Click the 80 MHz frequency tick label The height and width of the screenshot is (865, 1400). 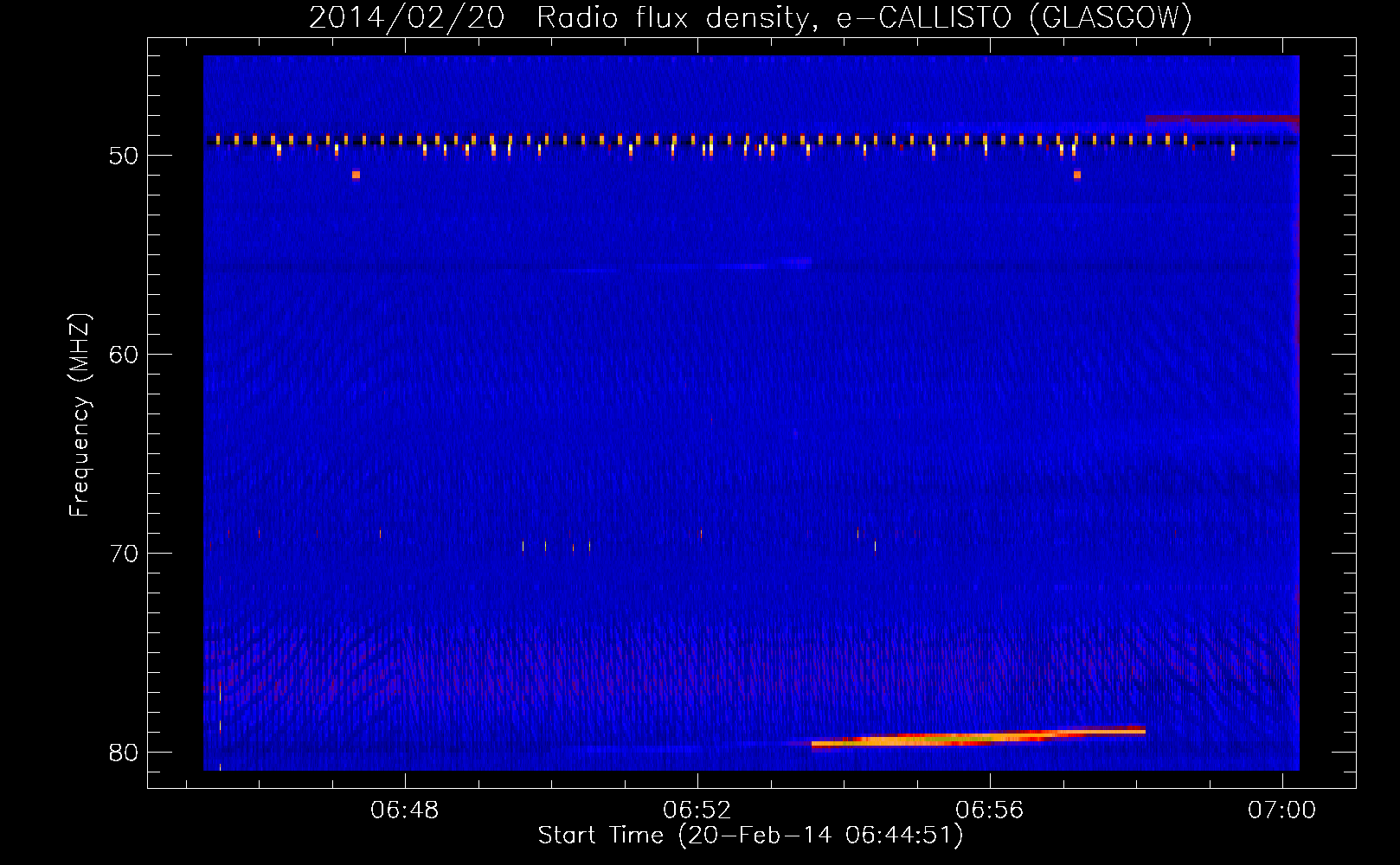124,753
